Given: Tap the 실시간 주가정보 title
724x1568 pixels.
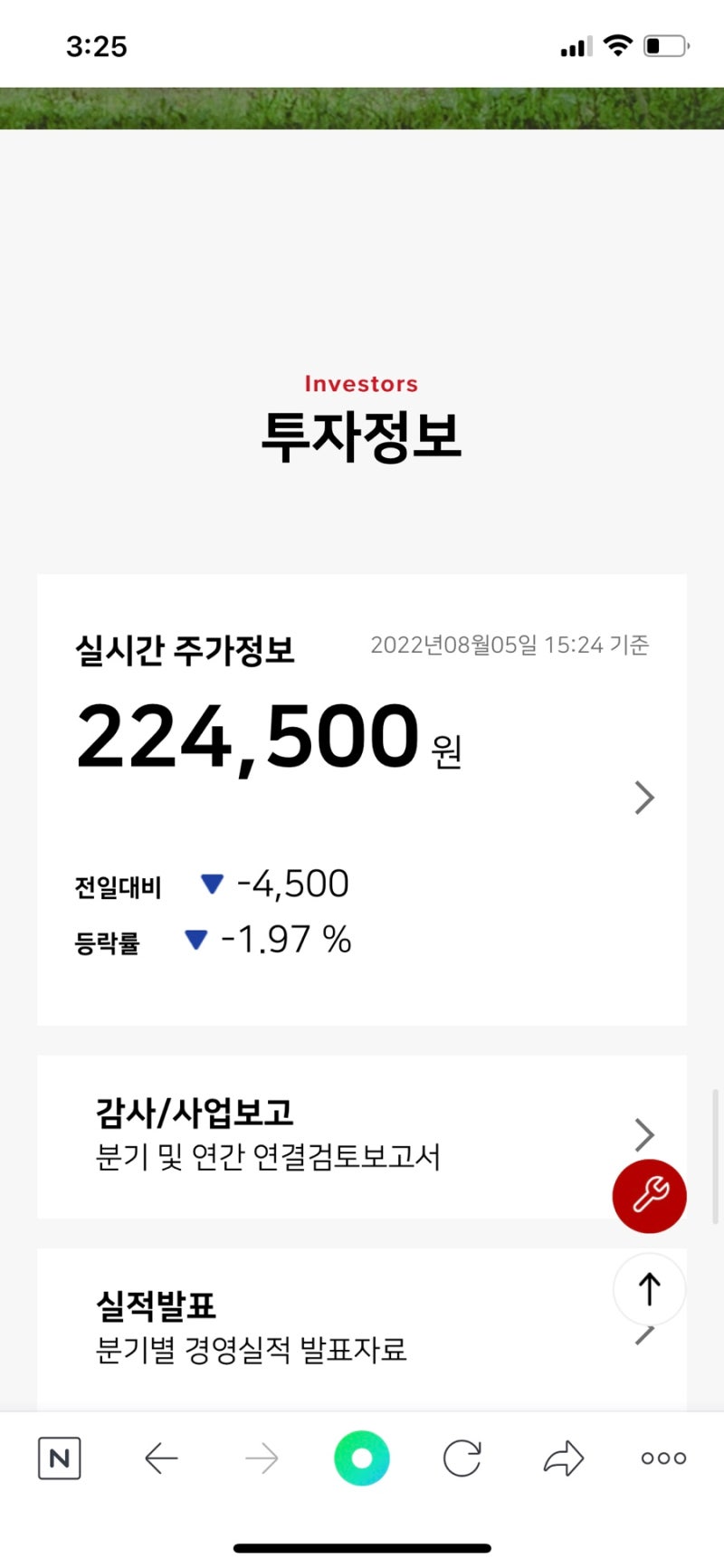Looking at the screenshot, I should pos(185,650).
